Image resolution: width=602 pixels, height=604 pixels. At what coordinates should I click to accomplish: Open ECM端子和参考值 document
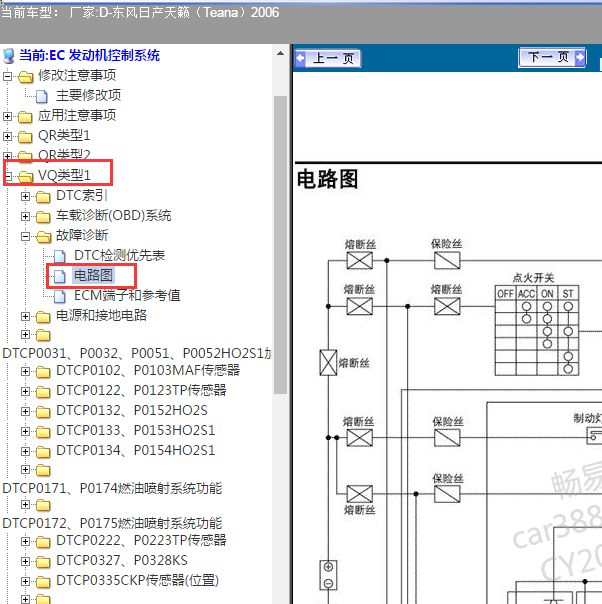click(x=127, y=295)
